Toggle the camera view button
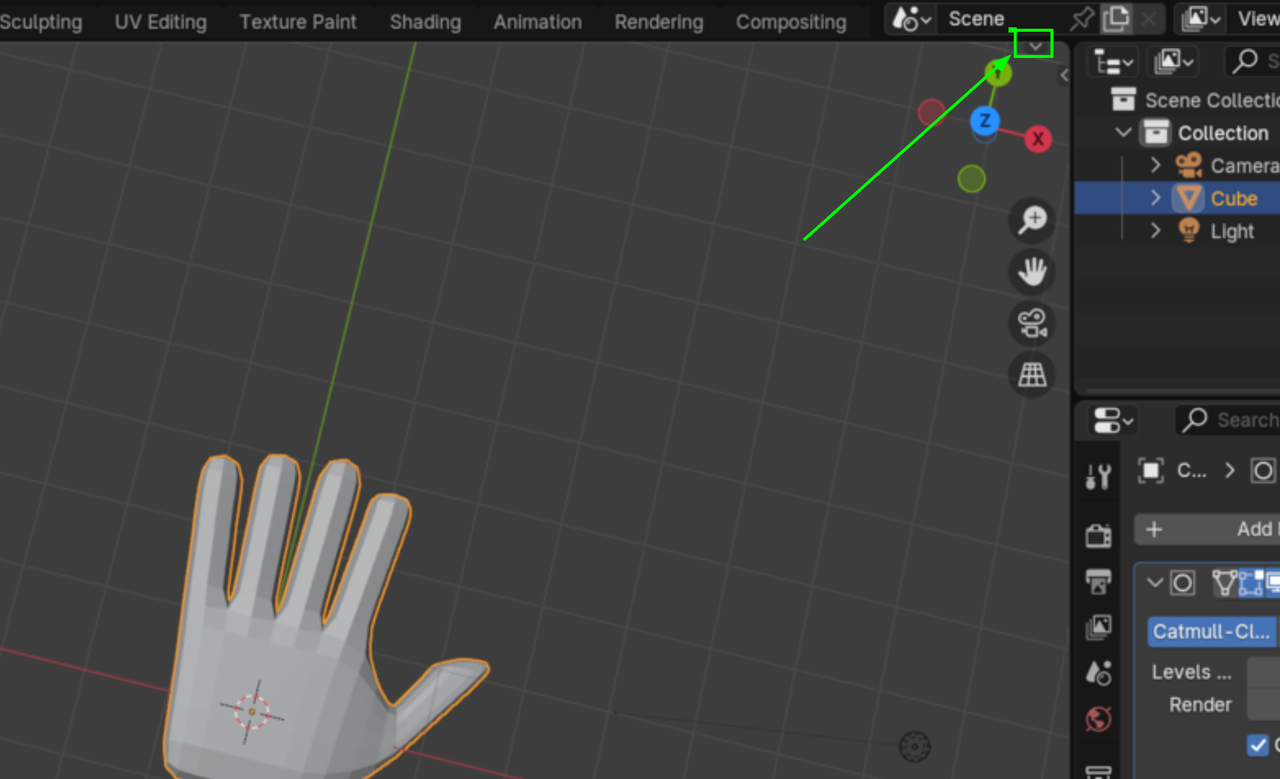This screenshot has width=1280, height=779. click(1032, 324)
